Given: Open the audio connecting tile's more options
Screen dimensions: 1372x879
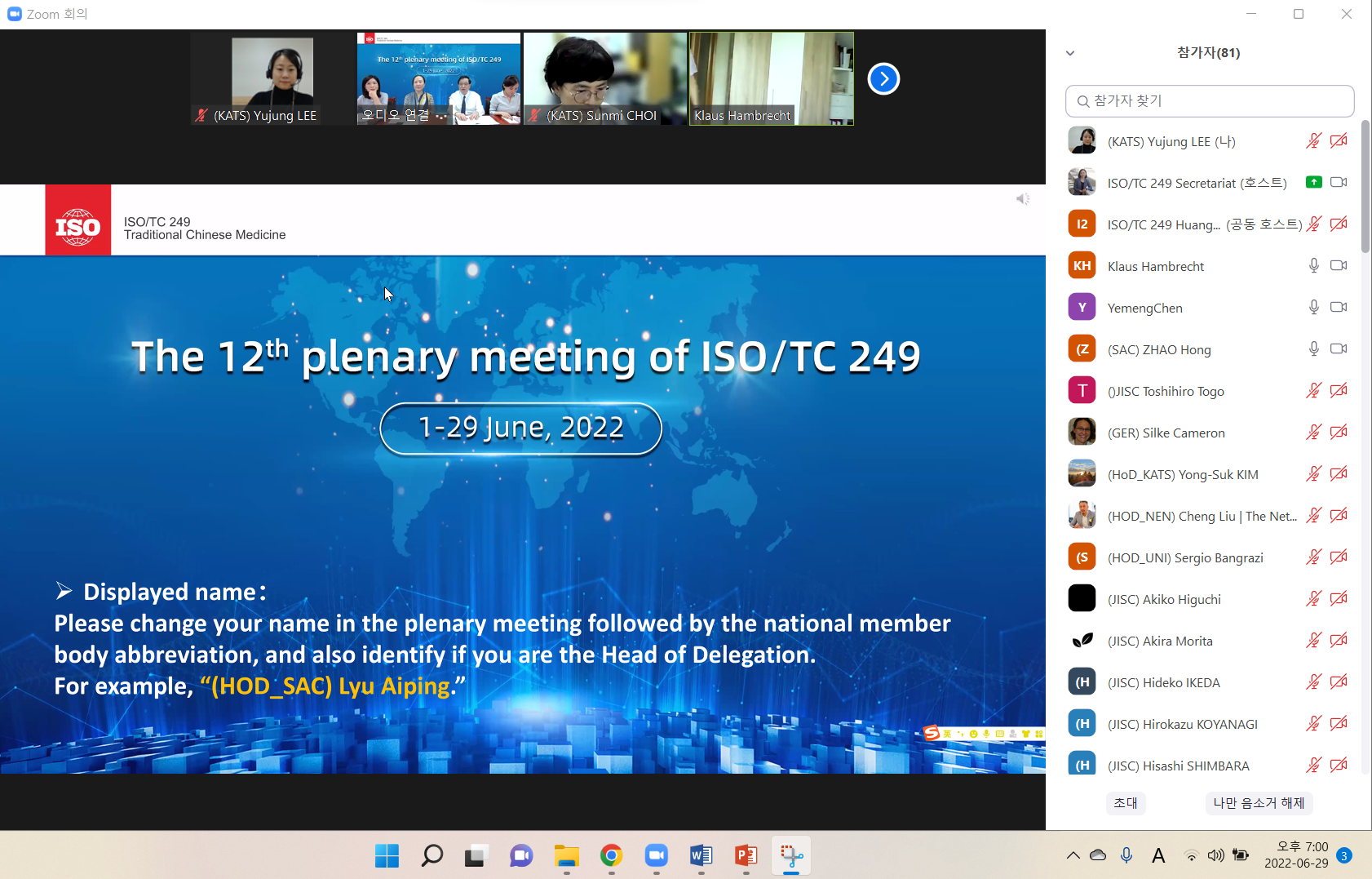Looking at the screenshot, I should [441, 116].
